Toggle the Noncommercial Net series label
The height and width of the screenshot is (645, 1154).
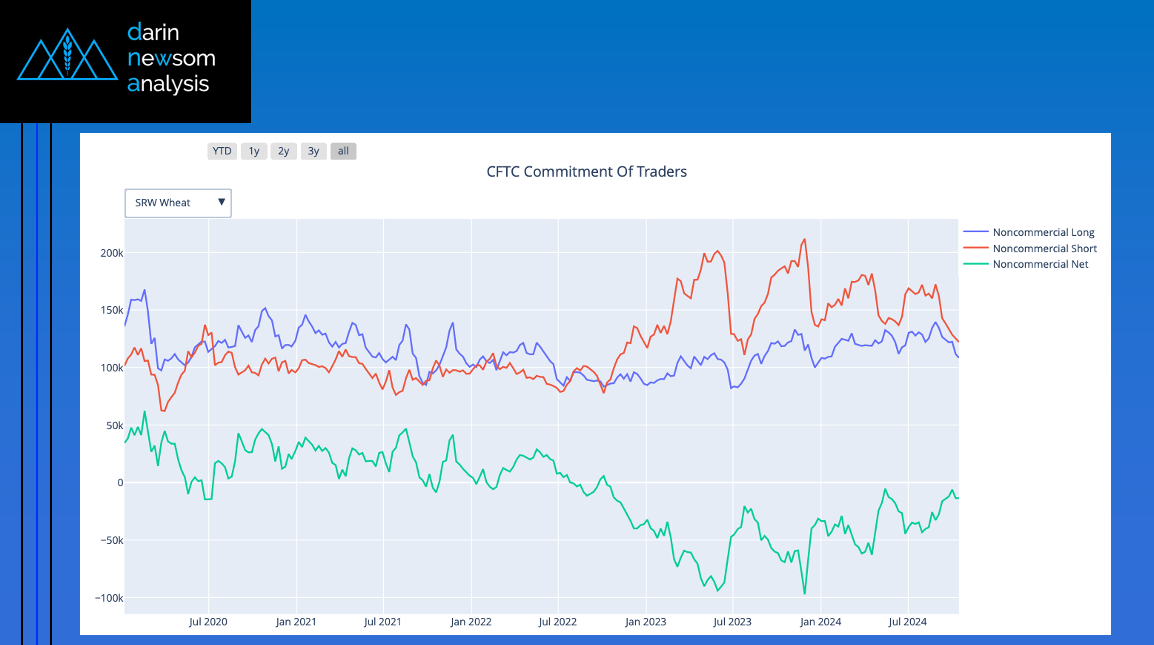(1040, 264)
